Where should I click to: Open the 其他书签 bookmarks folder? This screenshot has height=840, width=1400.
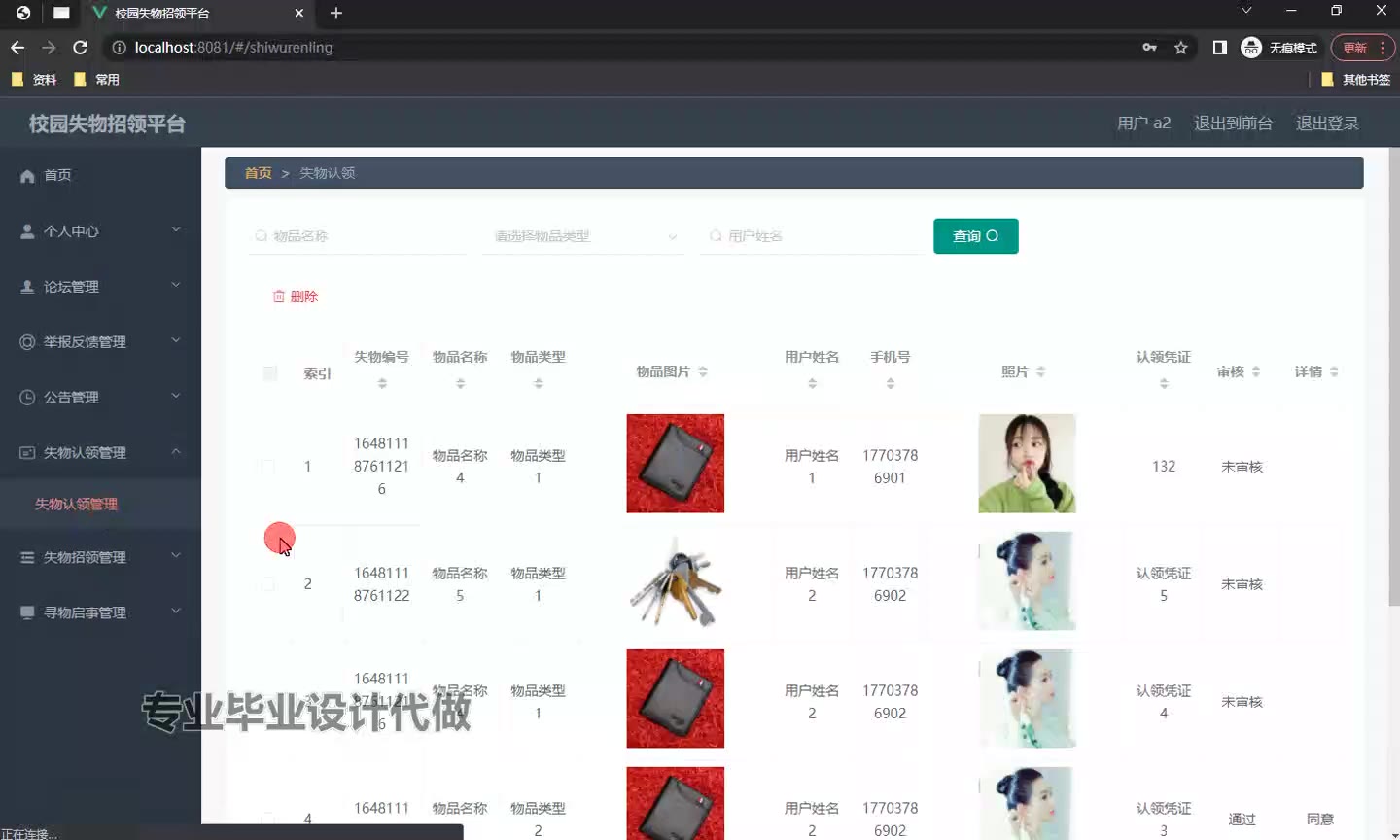[x=1355, y=80]
